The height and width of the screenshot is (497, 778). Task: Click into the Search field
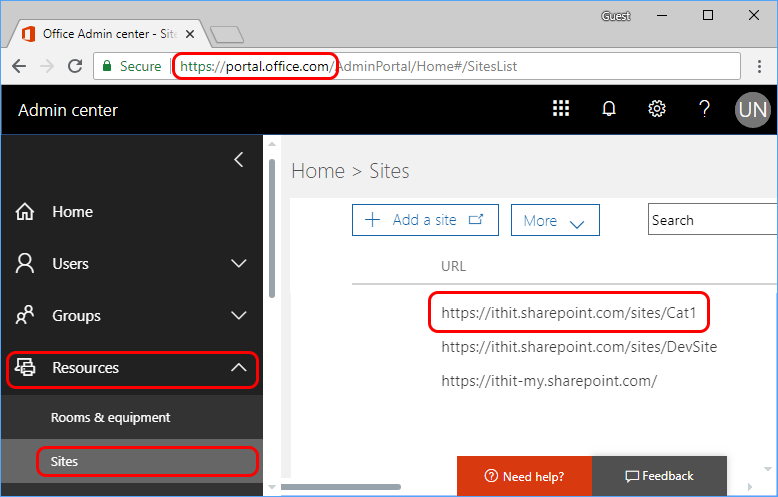[712, 220]
